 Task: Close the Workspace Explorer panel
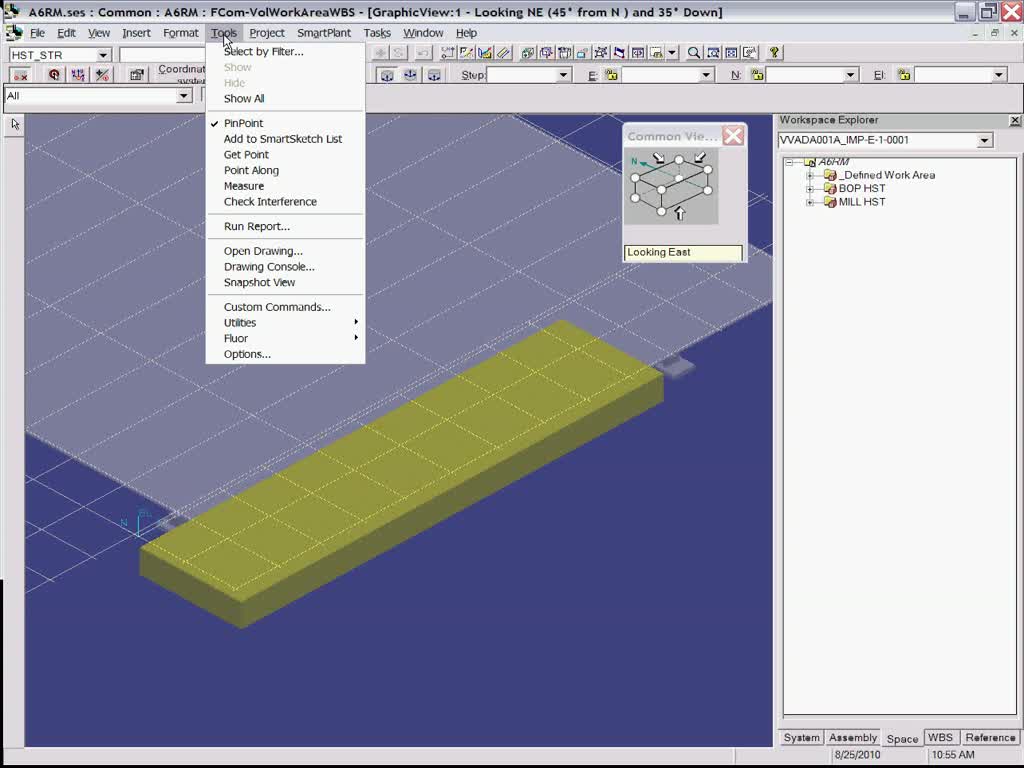[x=1014, y=120]
